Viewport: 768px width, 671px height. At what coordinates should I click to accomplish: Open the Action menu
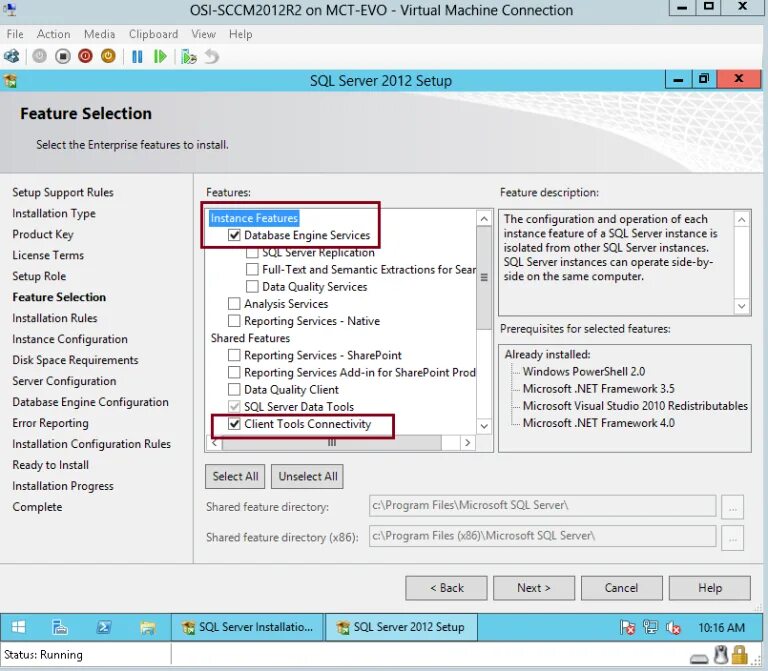[x=53, y=34]
